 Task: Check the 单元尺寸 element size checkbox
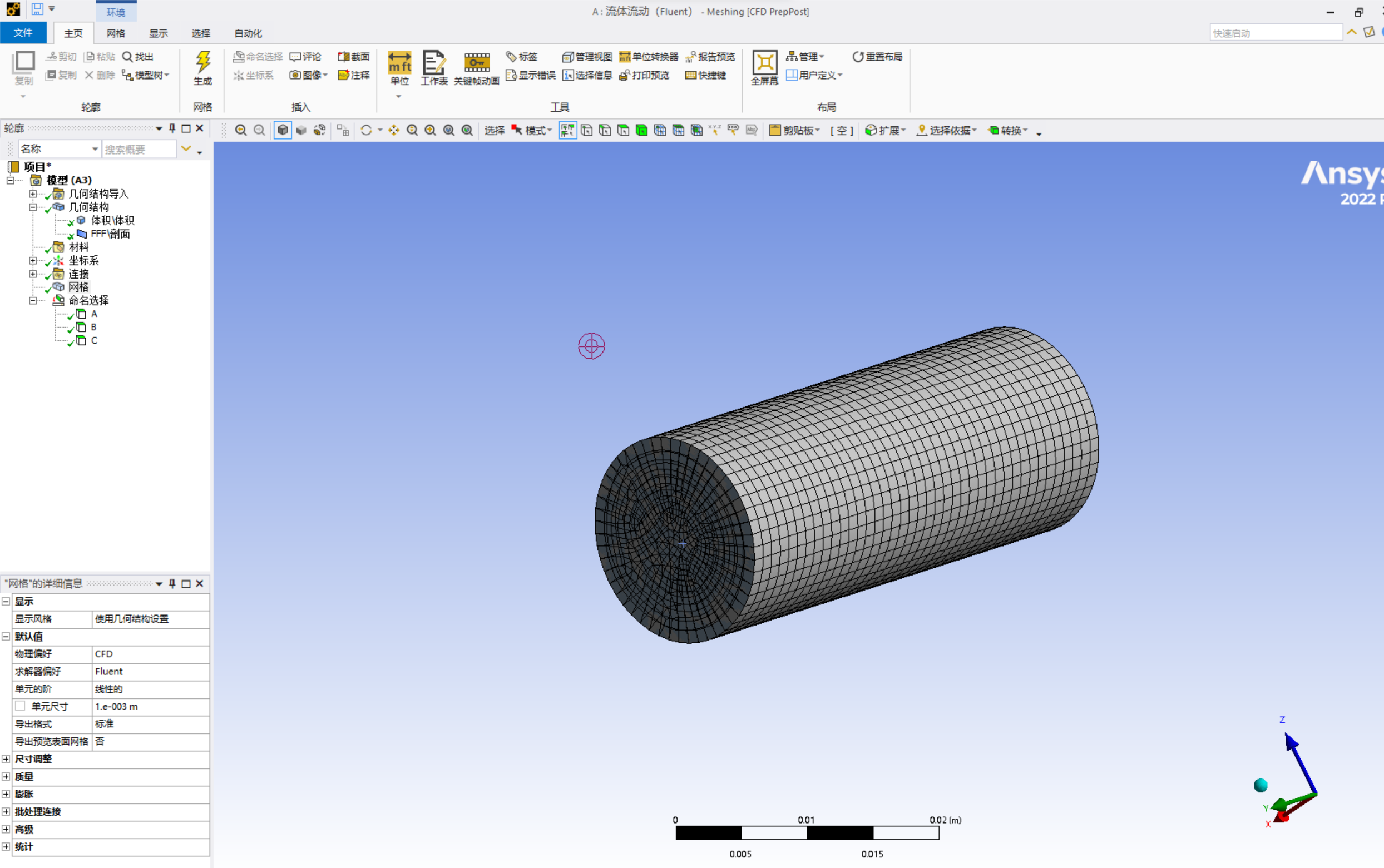pyautogui.click(x=21, y=706)
